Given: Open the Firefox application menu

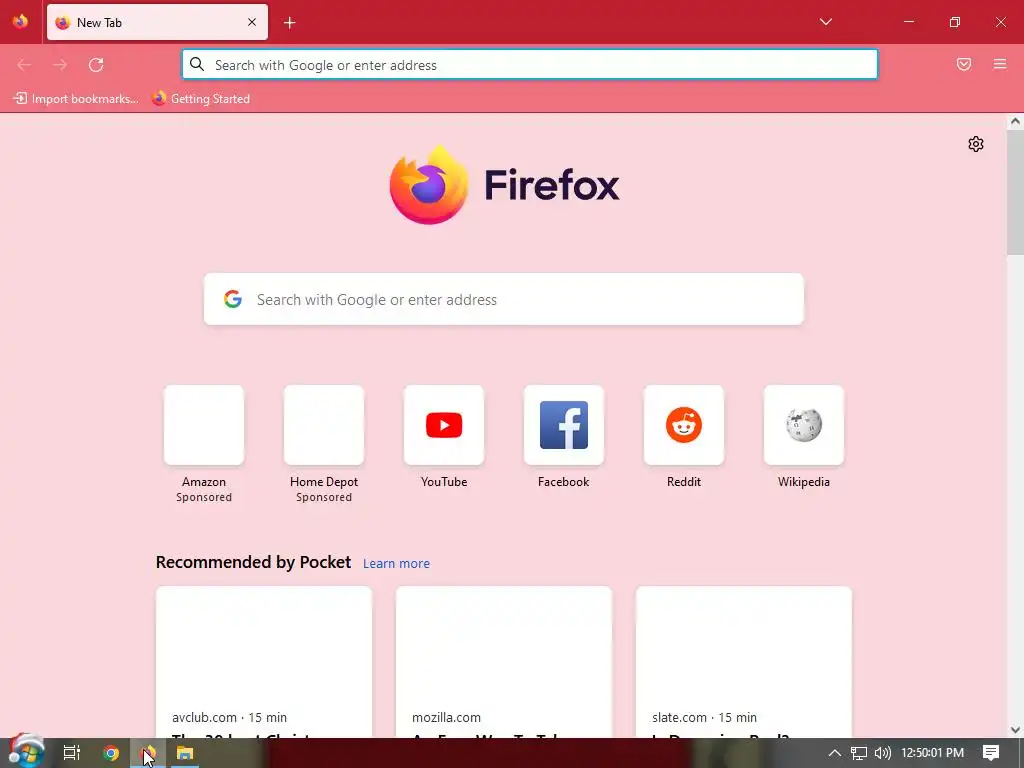Looking at the screenshot, I should 1000,64.
